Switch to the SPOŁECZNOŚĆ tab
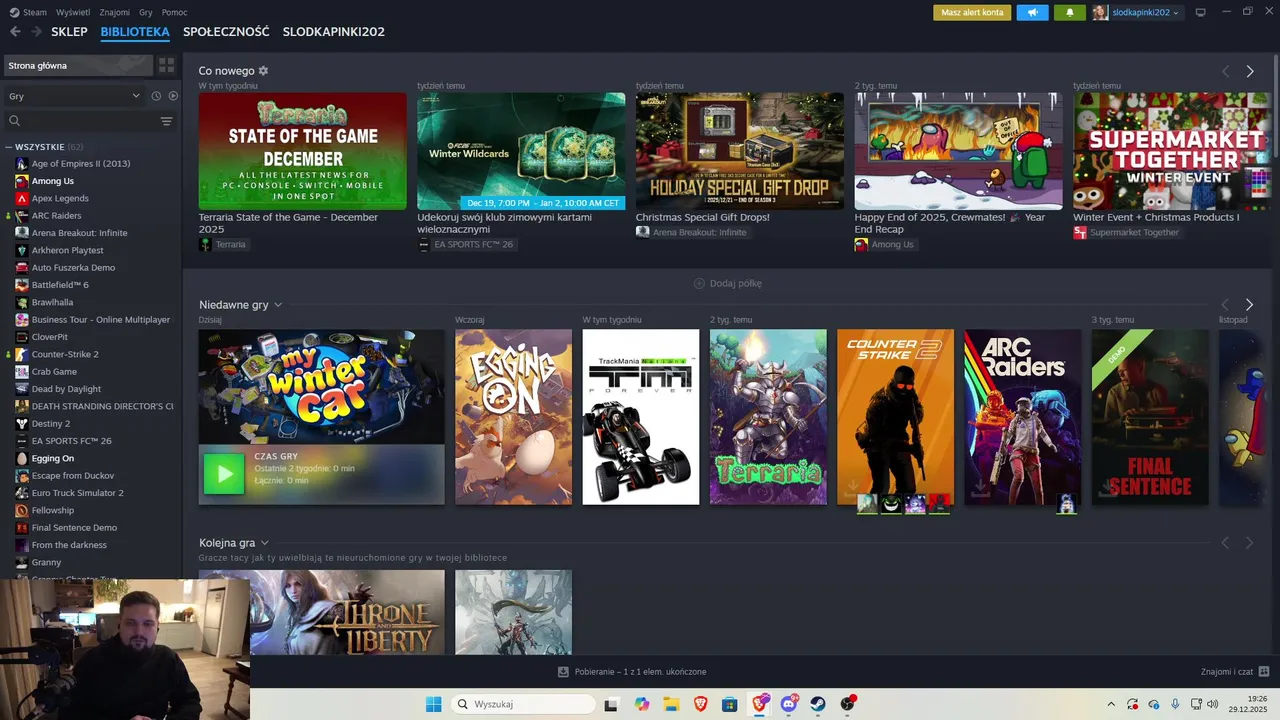 click(x=226, y=32)
